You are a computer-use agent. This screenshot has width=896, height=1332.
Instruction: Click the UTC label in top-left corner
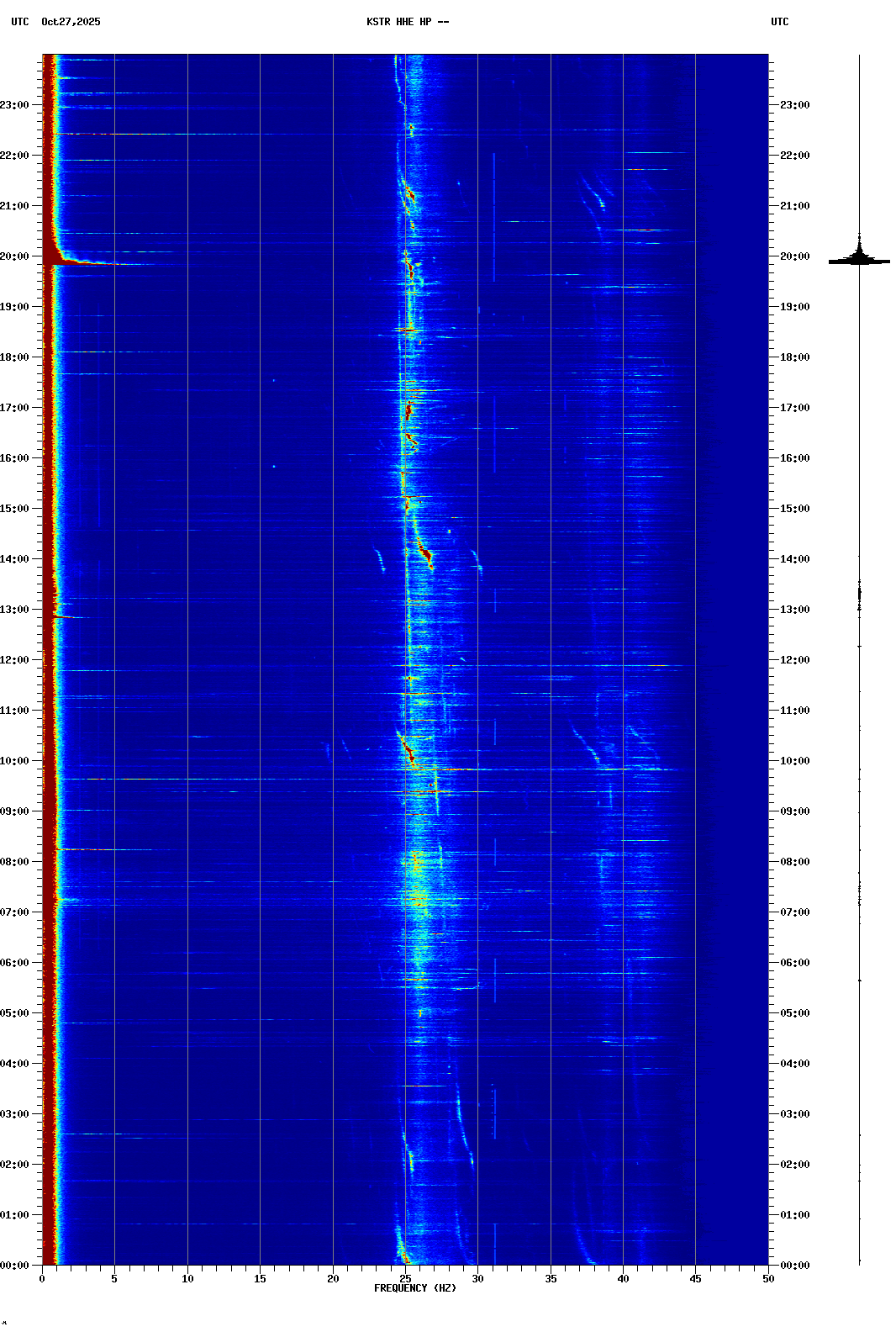click(19, 22)
